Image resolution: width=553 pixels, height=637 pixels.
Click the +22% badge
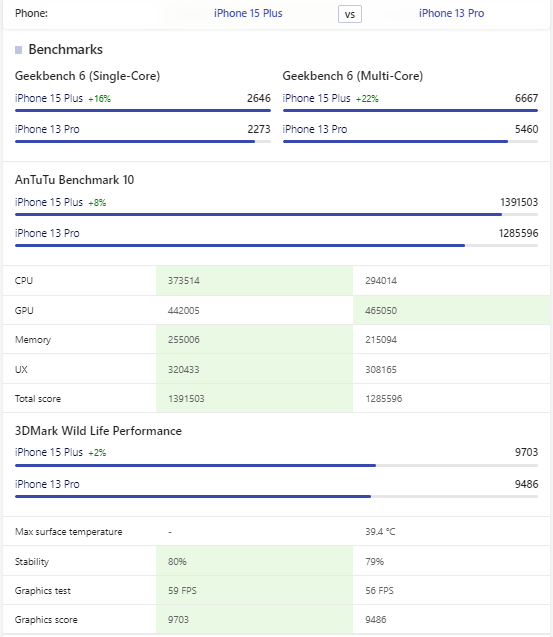[367, 99]
